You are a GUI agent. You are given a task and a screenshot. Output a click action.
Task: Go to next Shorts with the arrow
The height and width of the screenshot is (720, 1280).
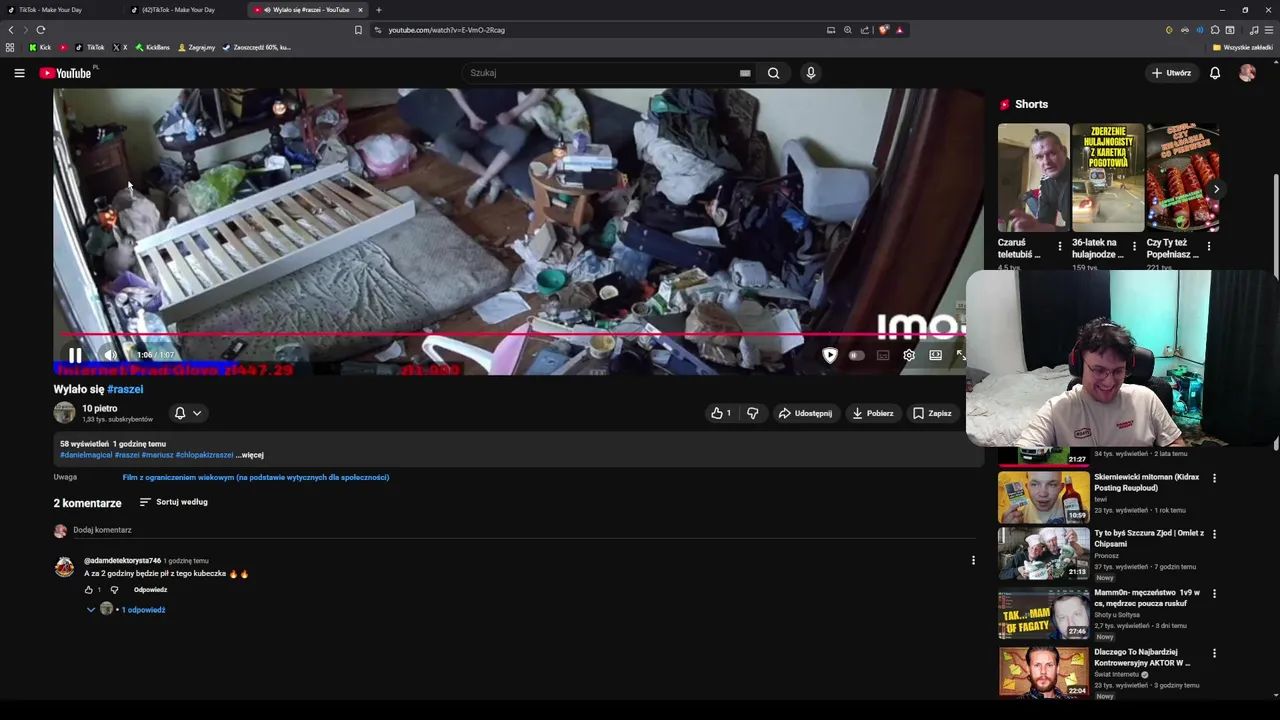(x=1216, y=189)
